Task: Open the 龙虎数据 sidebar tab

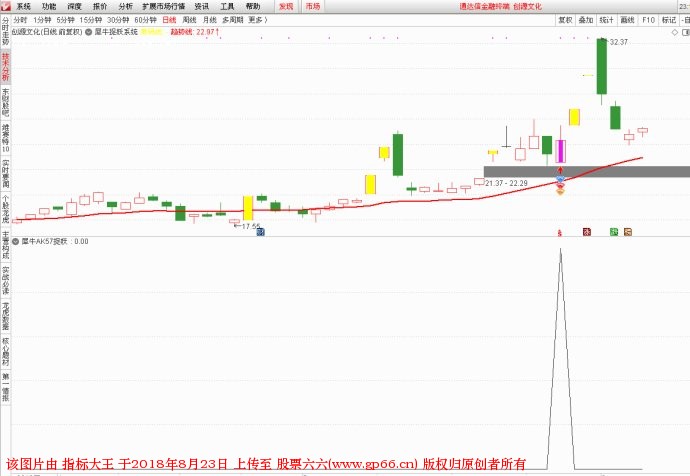Action: click(5, 316)
